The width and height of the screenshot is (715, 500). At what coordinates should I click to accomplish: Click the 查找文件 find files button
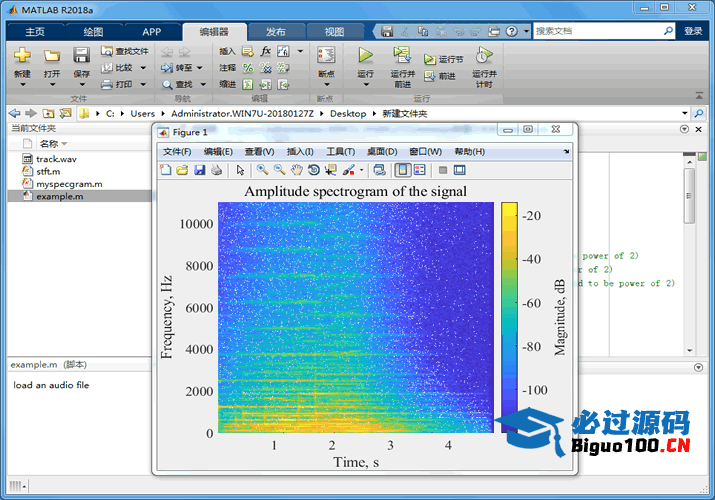[x=125, y=51]
